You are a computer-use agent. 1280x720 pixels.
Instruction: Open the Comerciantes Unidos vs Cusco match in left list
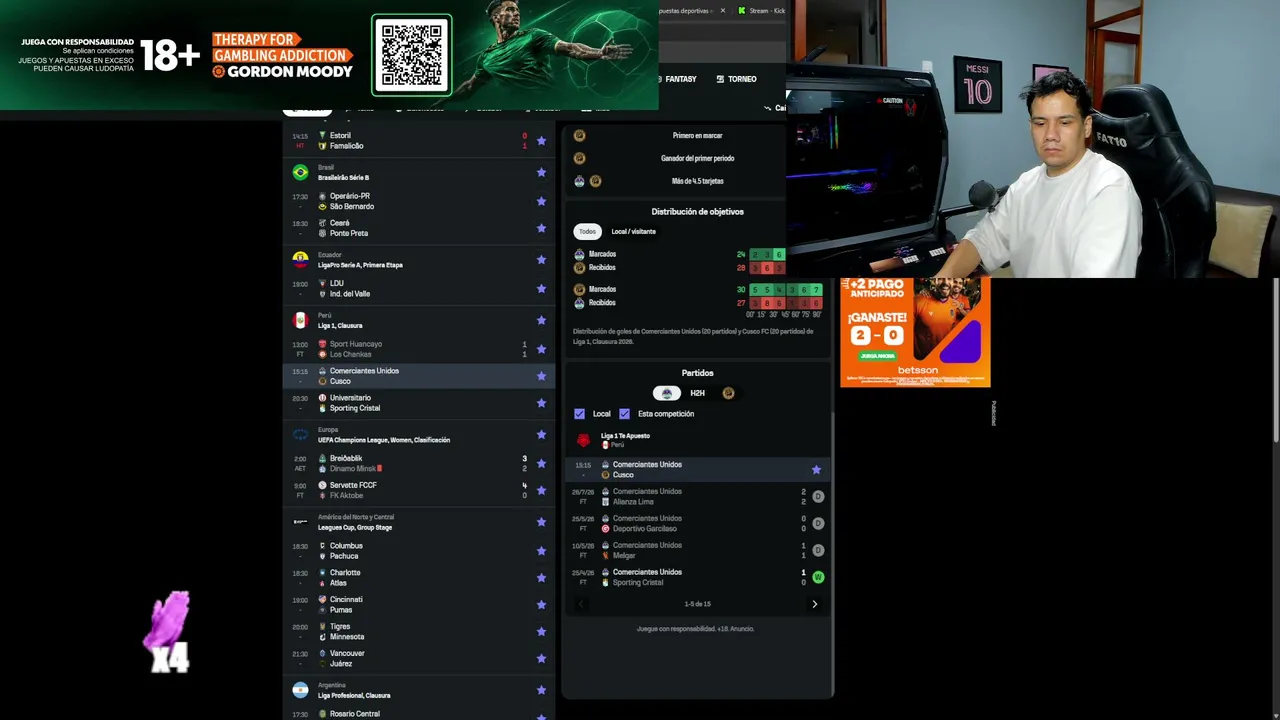(419, 376)
